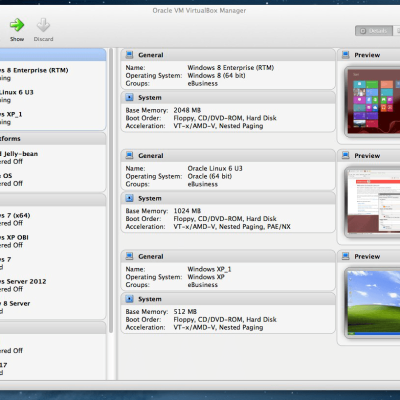Click Preview header above Oracle Linux thumbnail

[x=369, y=155]
